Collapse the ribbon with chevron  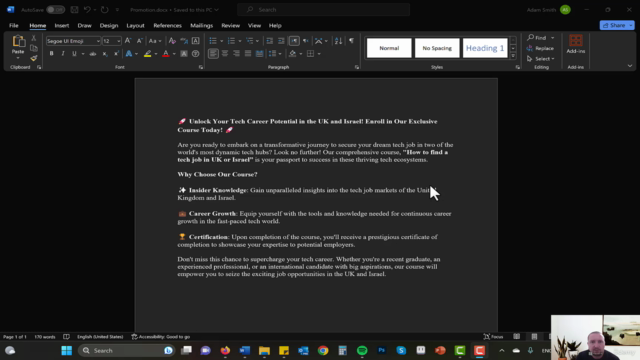(630, 66)
